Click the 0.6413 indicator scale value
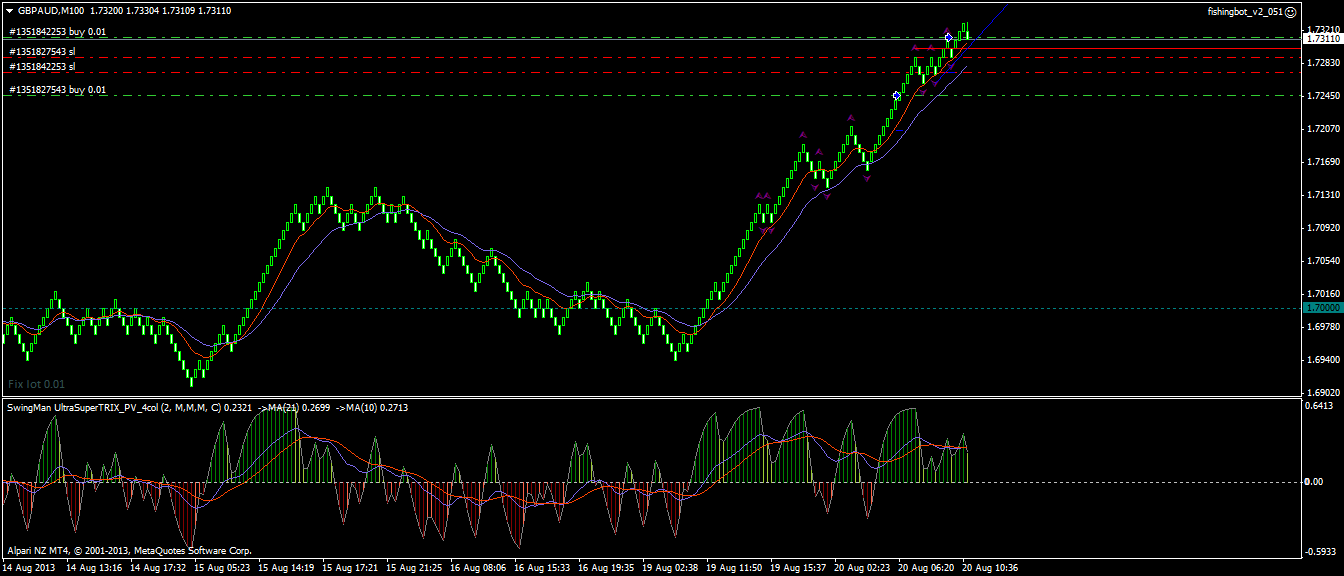Viewport: 1344px width, 576px height. pos(1320,406)
